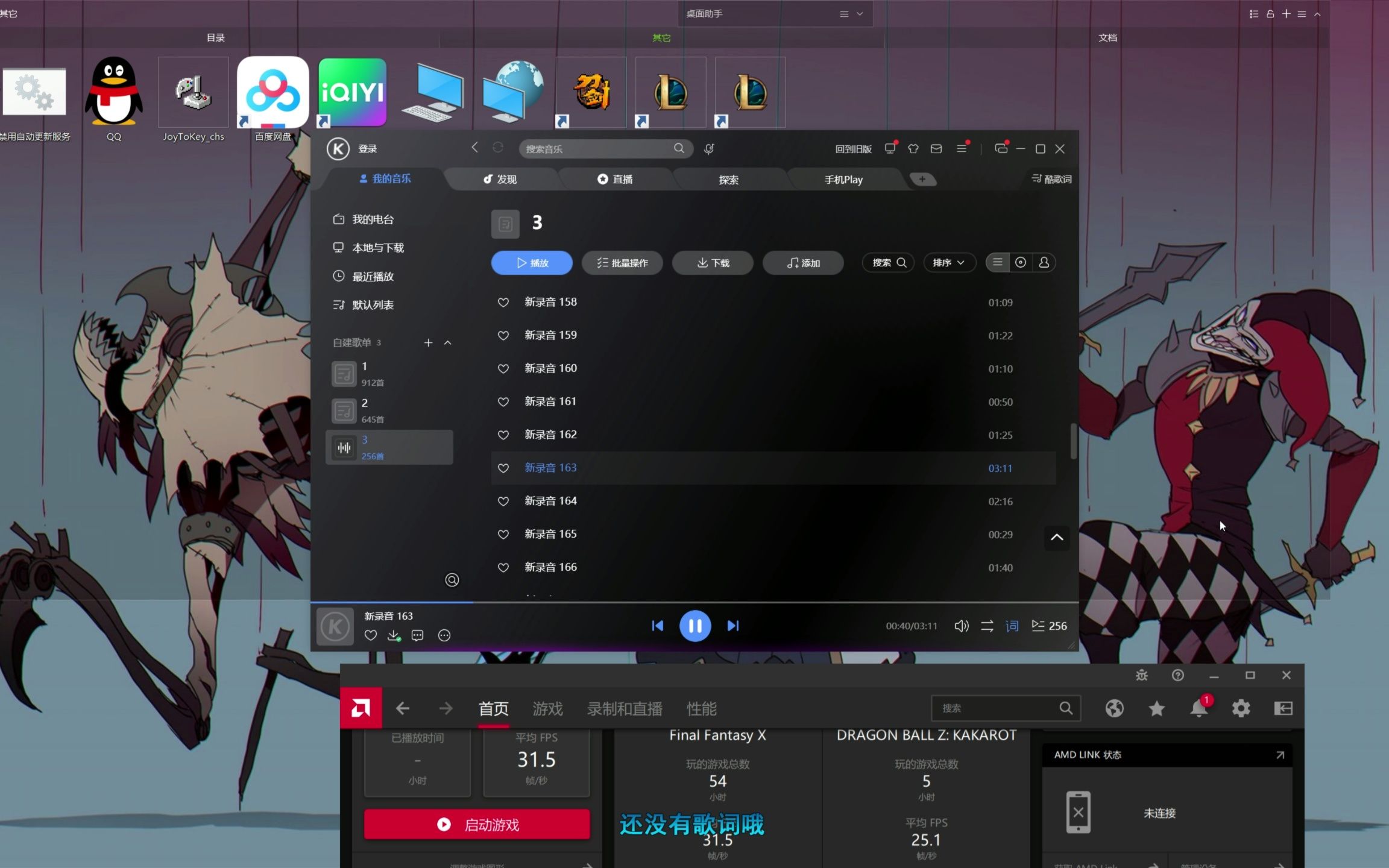
Task: Toggle AMD sidebar panel icon
Action: pyautogui.click(x=1283, y=708)
